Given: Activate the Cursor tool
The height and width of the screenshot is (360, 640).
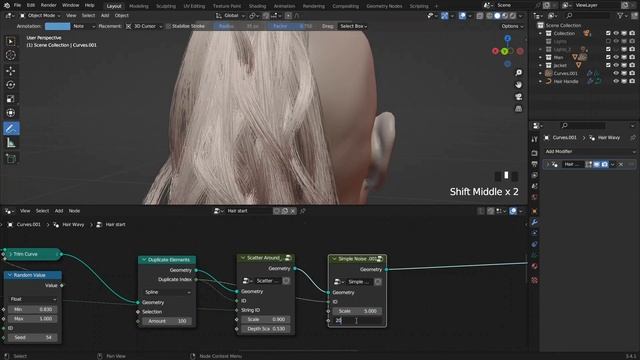Looking at the screenshot, I should 11,55.
